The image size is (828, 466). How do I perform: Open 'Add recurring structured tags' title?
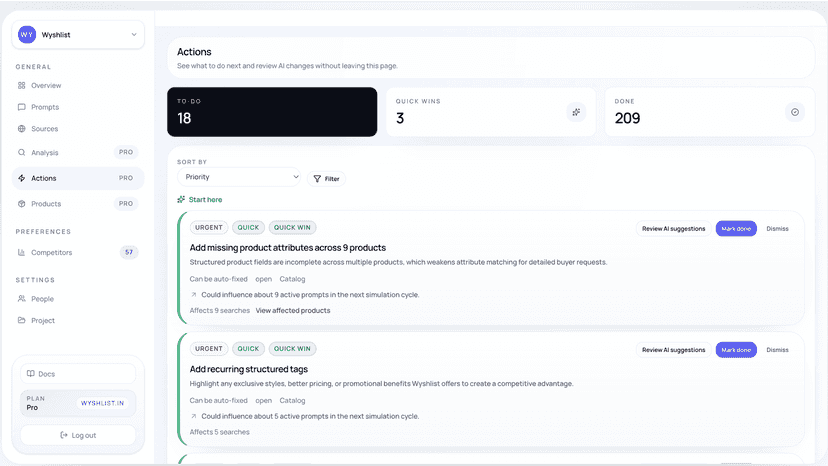pyautogui.click(x=249, y=369)
